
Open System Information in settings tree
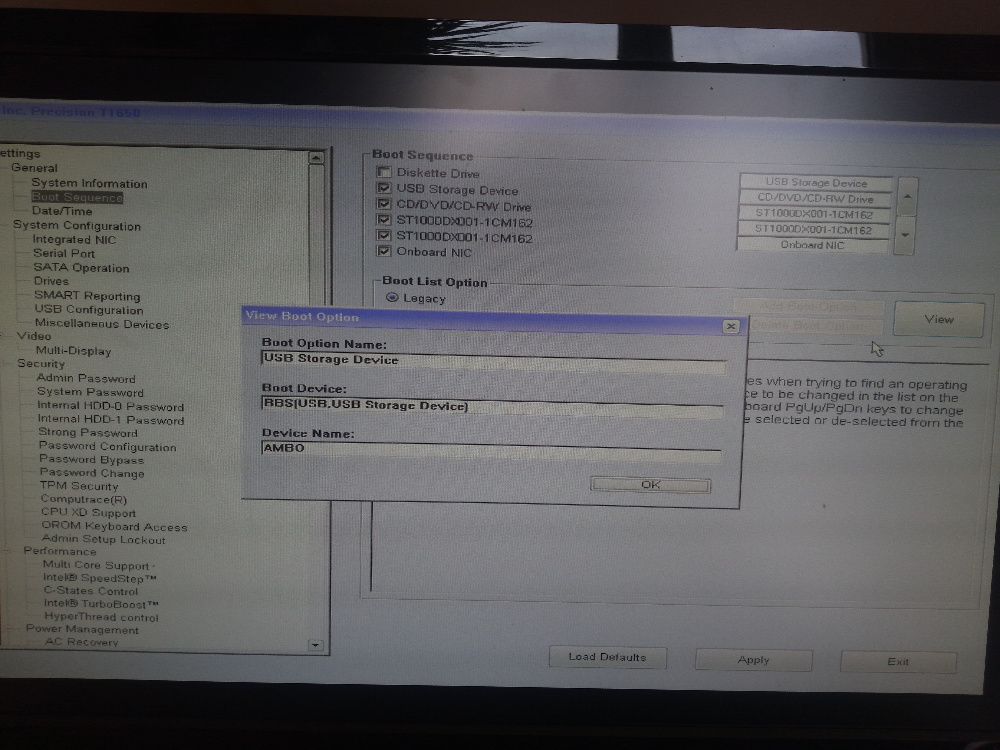pos(89,183)
